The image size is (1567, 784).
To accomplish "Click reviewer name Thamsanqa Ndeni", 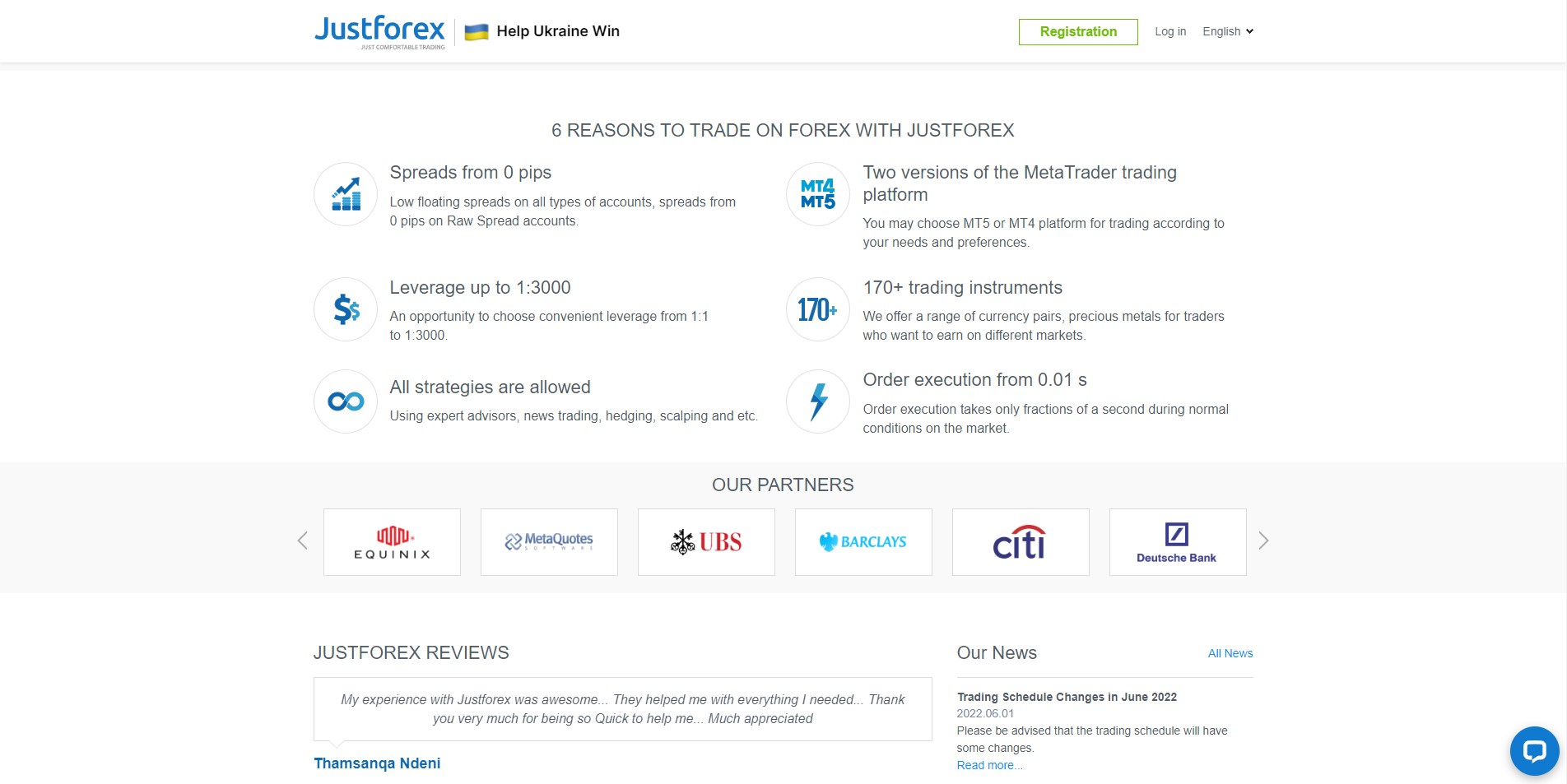I will [377, 763].
